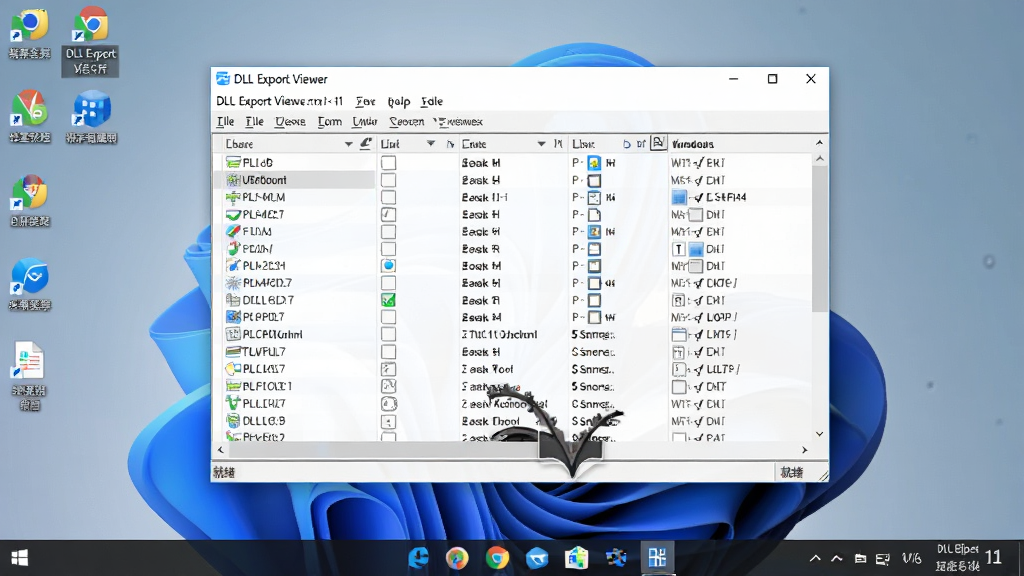Screen dimensions: 1024x576
Task: Click the TLVFUL7 row icon
Action: pos(233,351)
